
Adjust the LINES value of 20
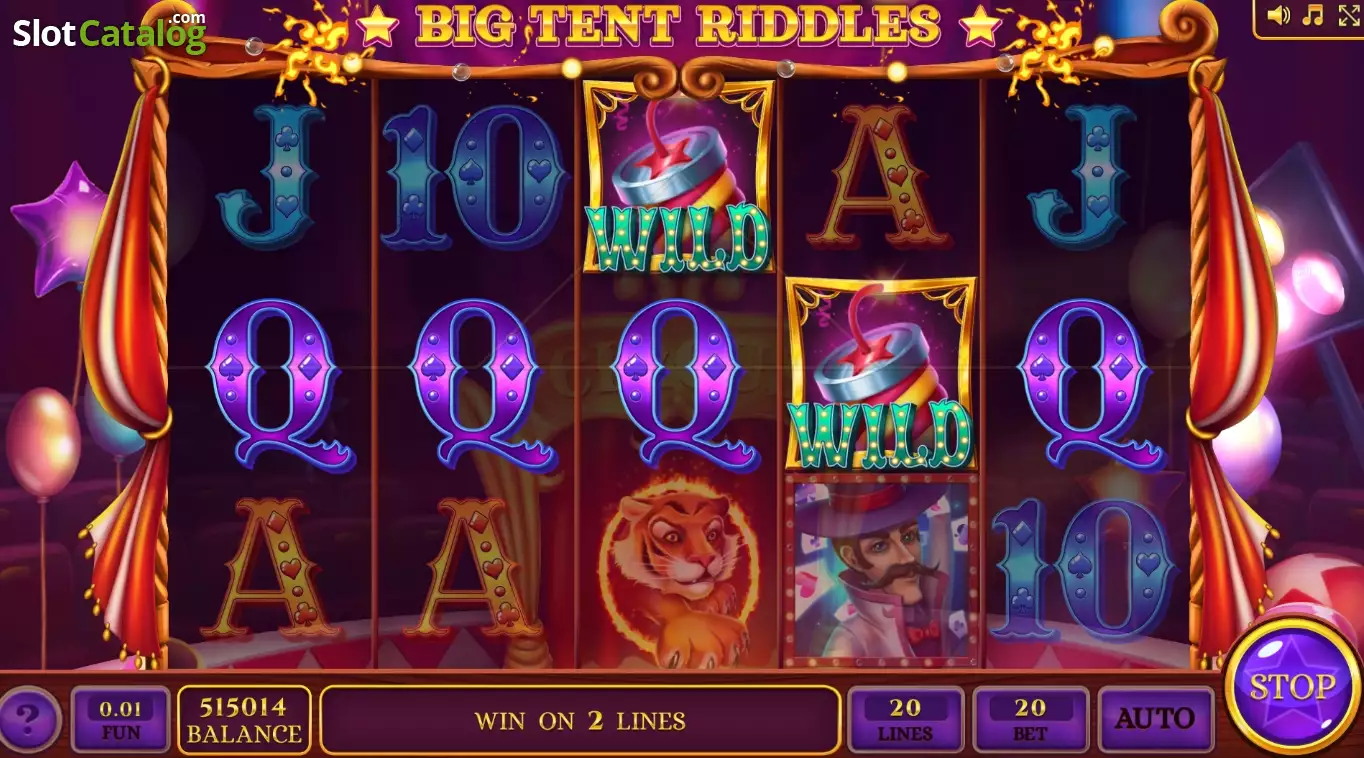[905, 718]
